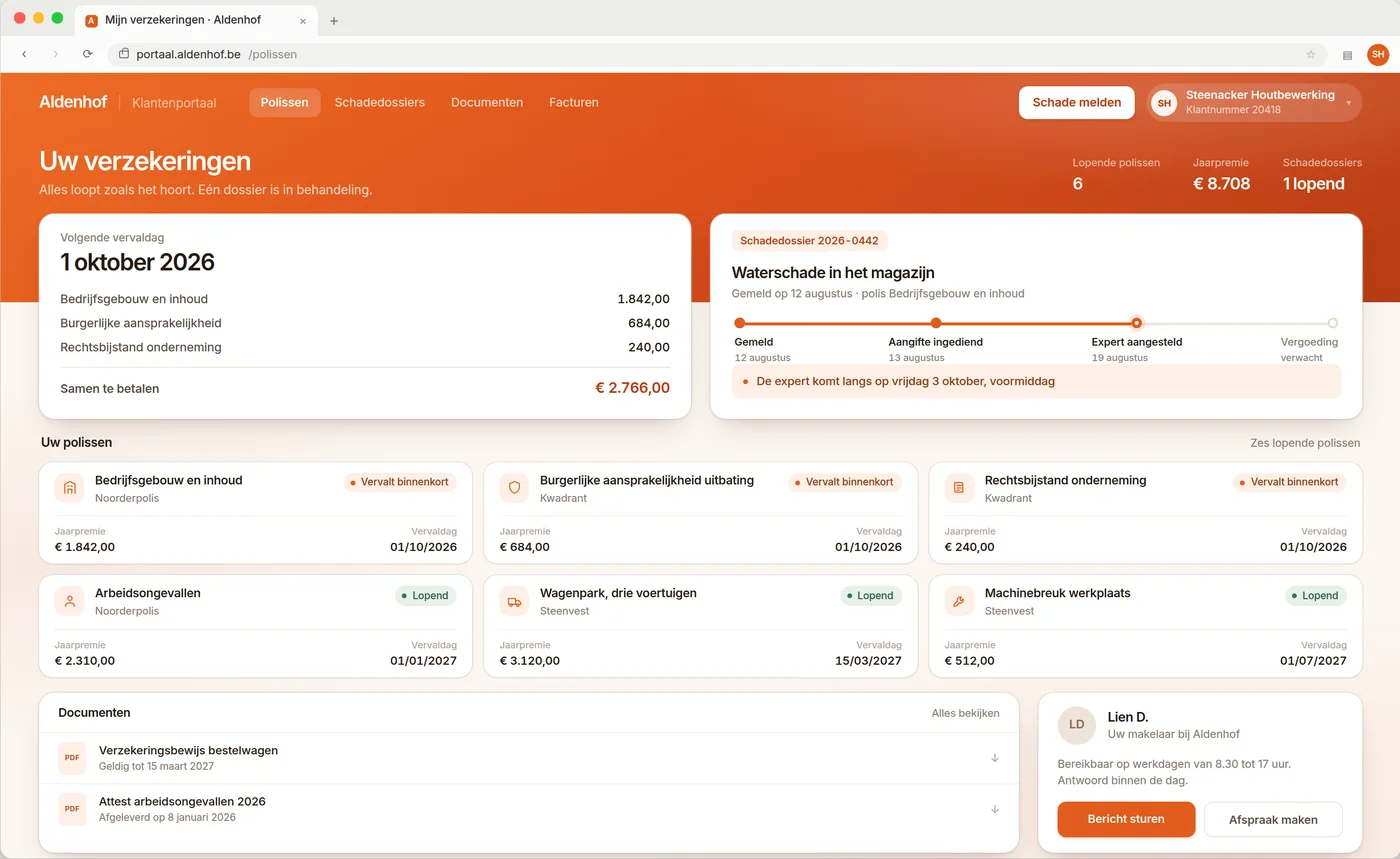The height and width of the screenshot is (859, 1400).
Task: Expand the Steenacker Houtbewerking account dropdown arrow
Action: (1348, 103)
